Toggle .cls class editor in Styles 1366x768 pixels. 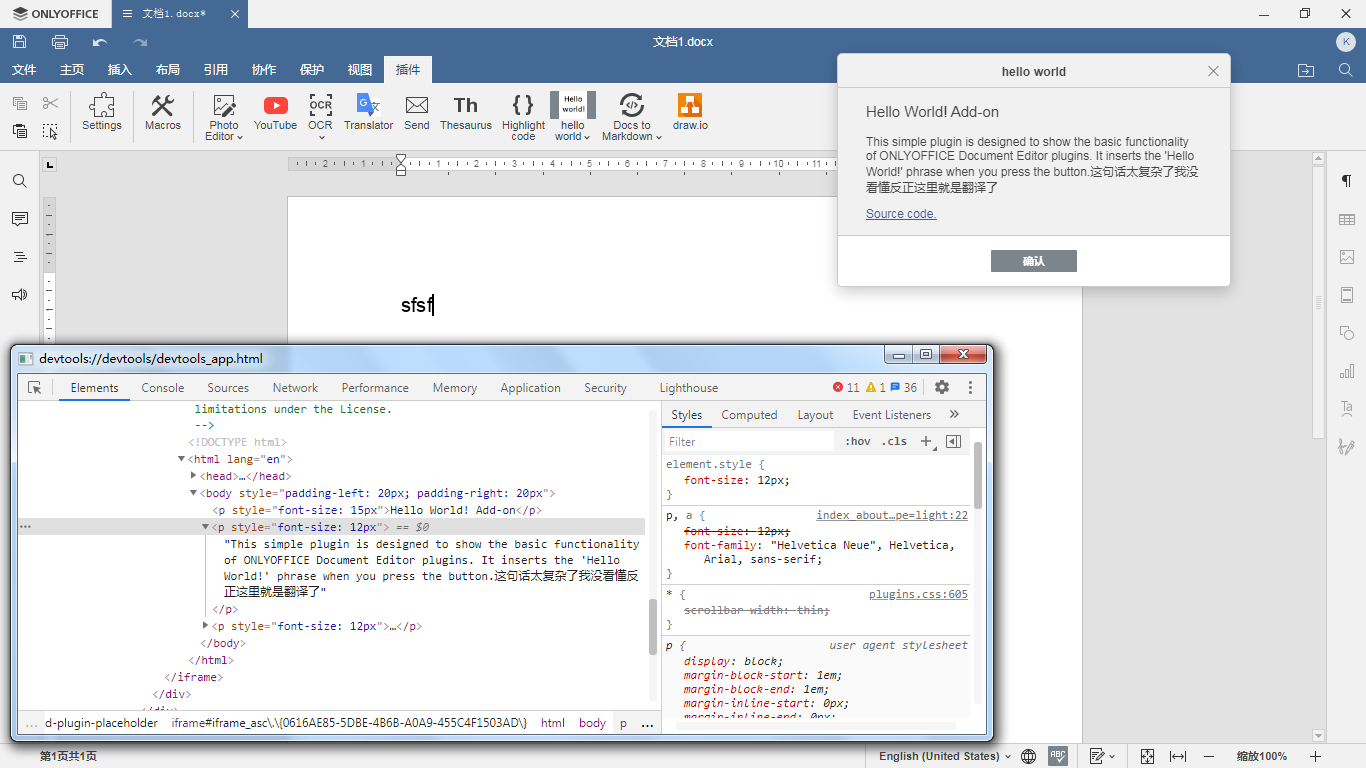pos(895,441)
